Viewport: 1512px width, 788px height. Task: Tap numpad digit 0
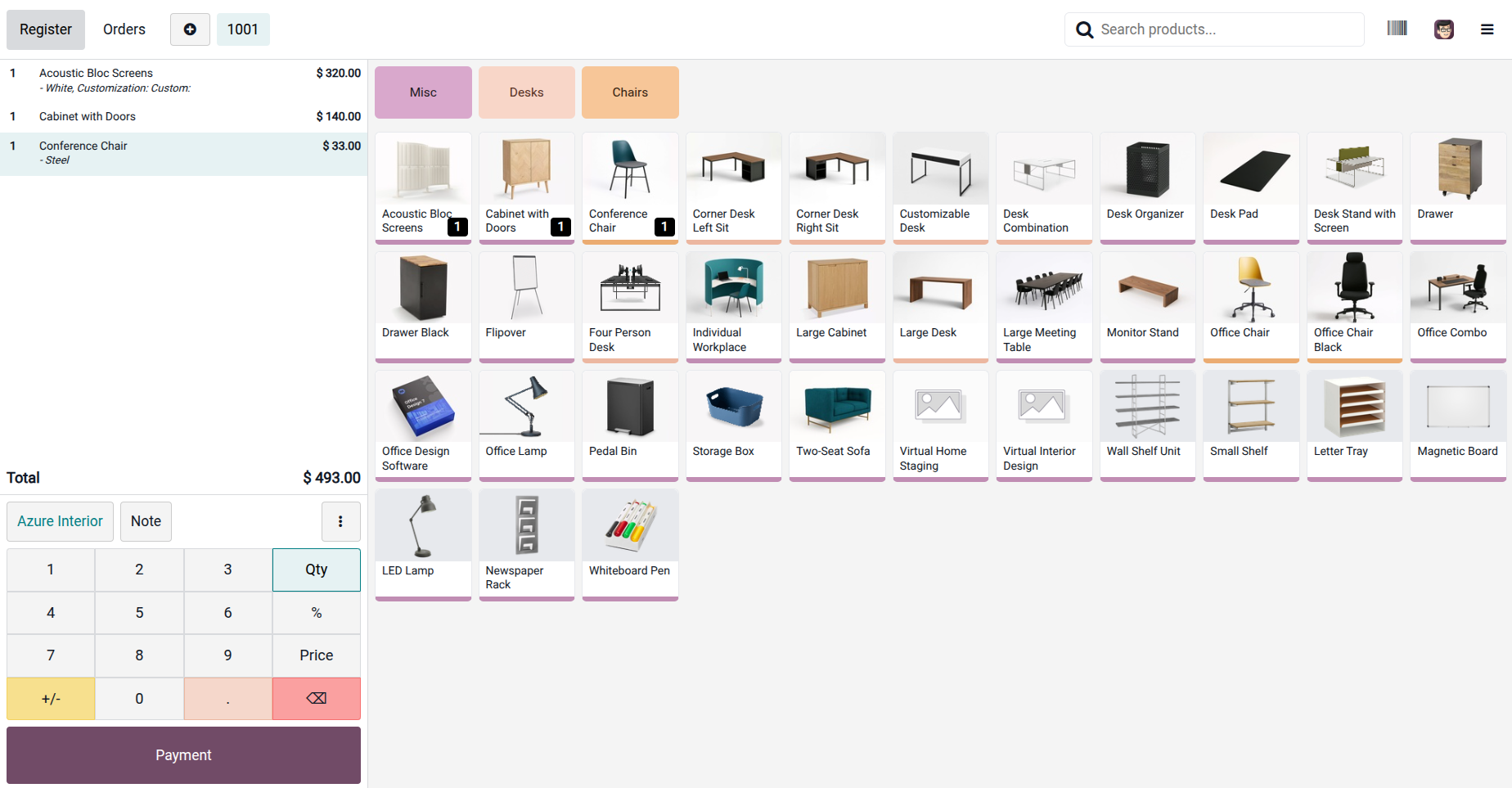tap(139, 699)
